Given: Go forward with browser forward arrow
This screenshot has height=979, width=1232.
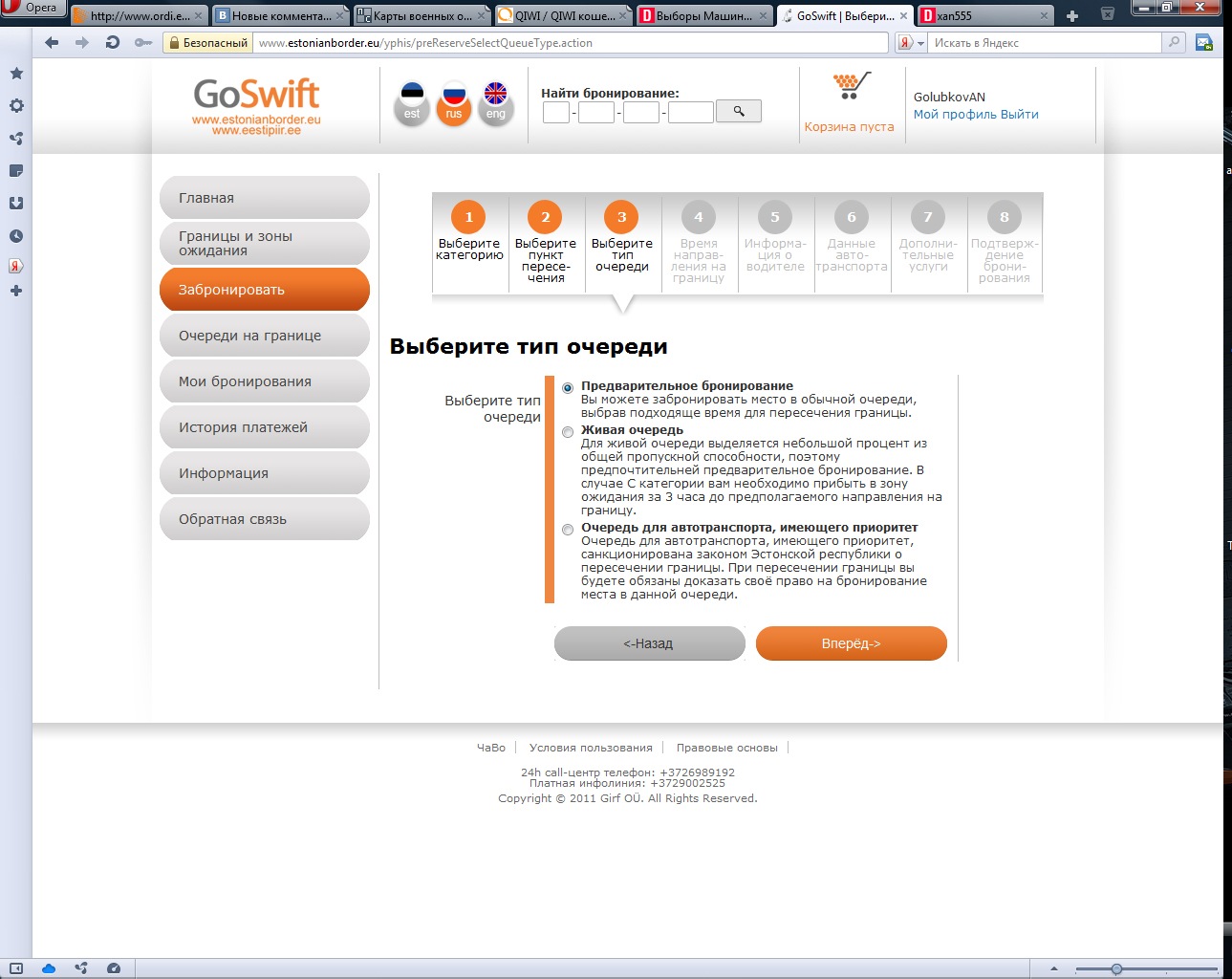Looking at the screenshot, I should pos(82,43).
